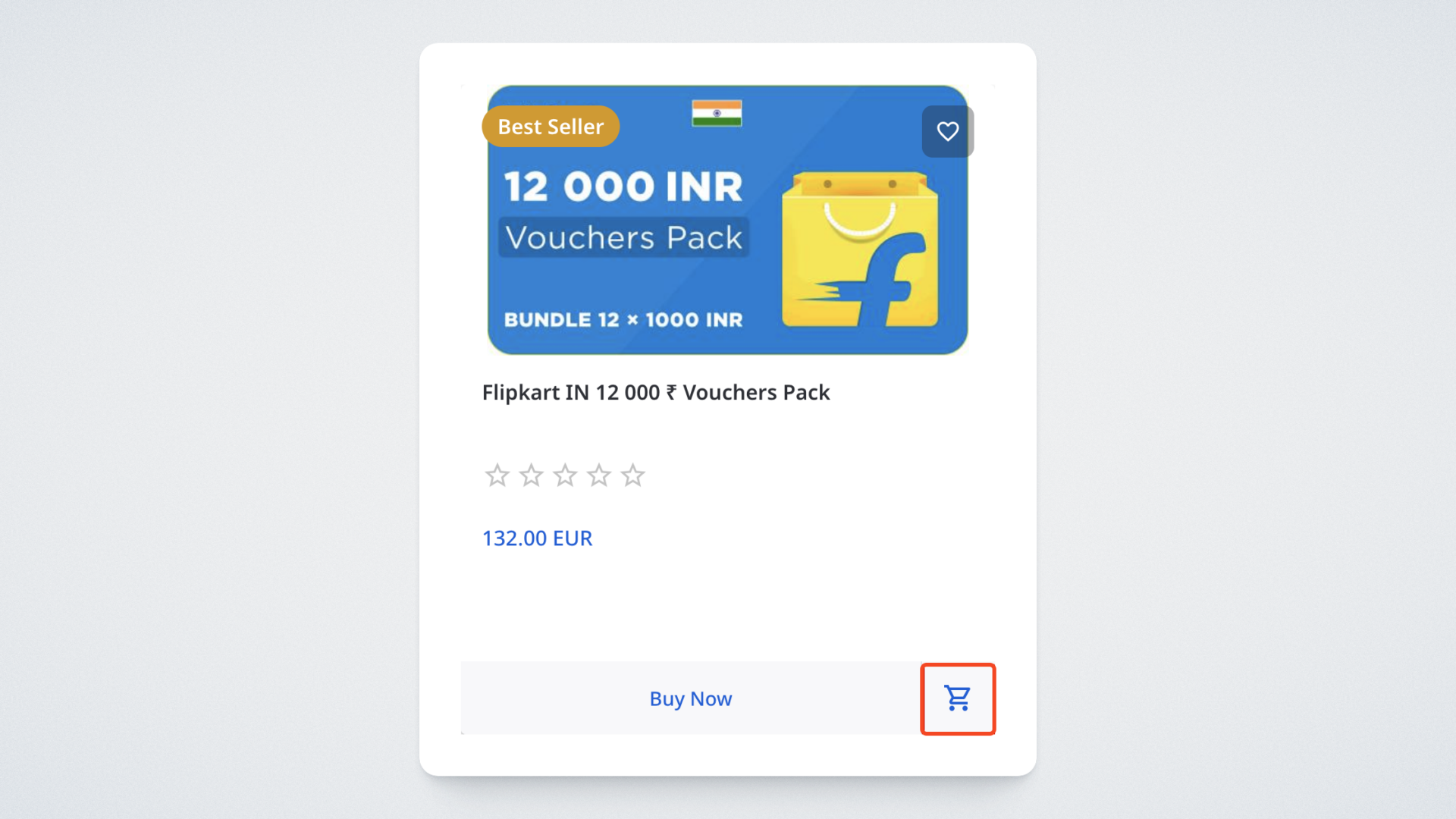Screen dimensions: 1456x819
Task: Click the BUNDLE 12 × 1000 INR text
Action: click(623, 319)
